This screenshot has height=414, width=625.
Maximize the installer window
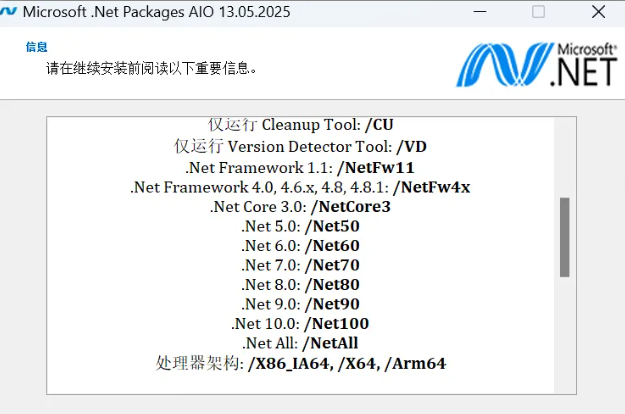[x=539, y=12]
